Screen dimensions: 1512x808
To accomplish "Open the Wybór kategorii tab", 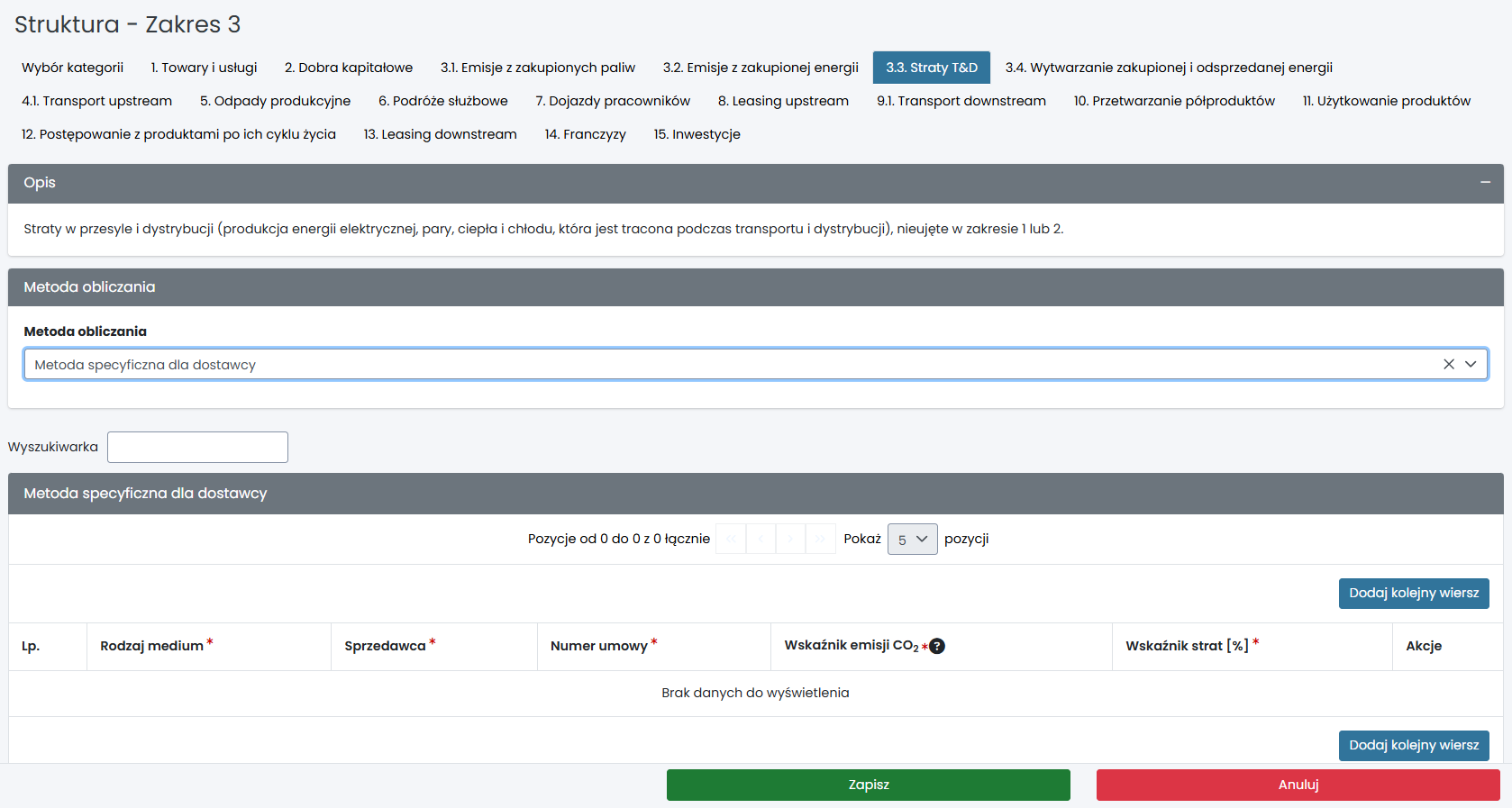I will coord(72,68).
